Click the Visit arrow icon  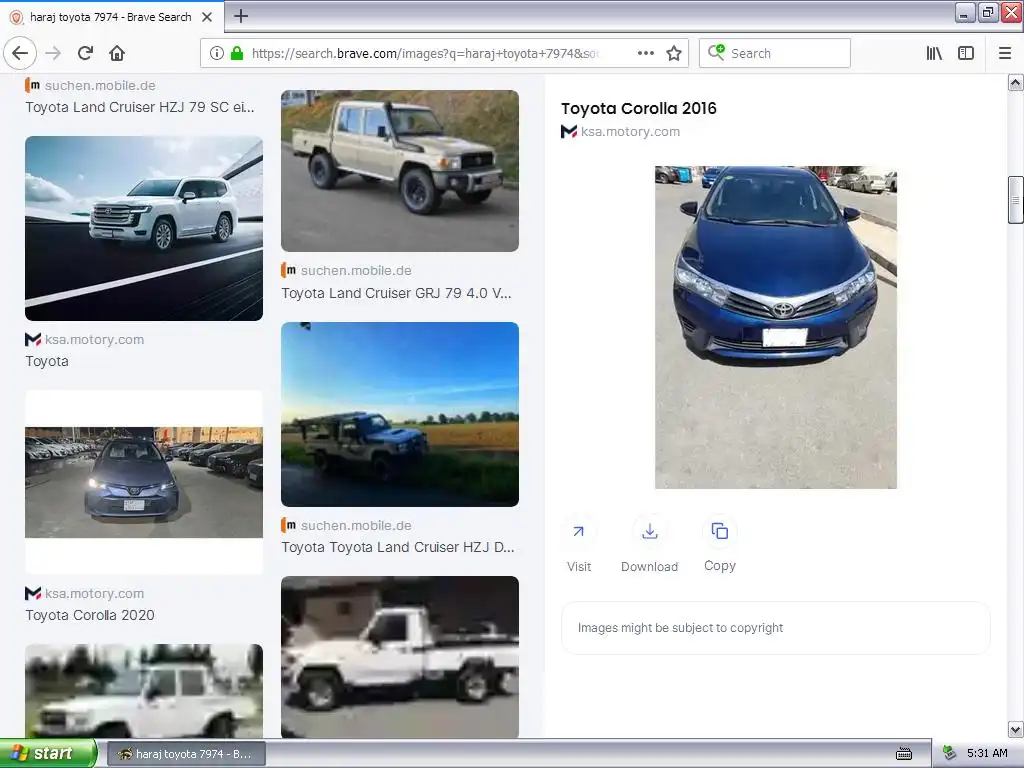click(x=579, y=532)
